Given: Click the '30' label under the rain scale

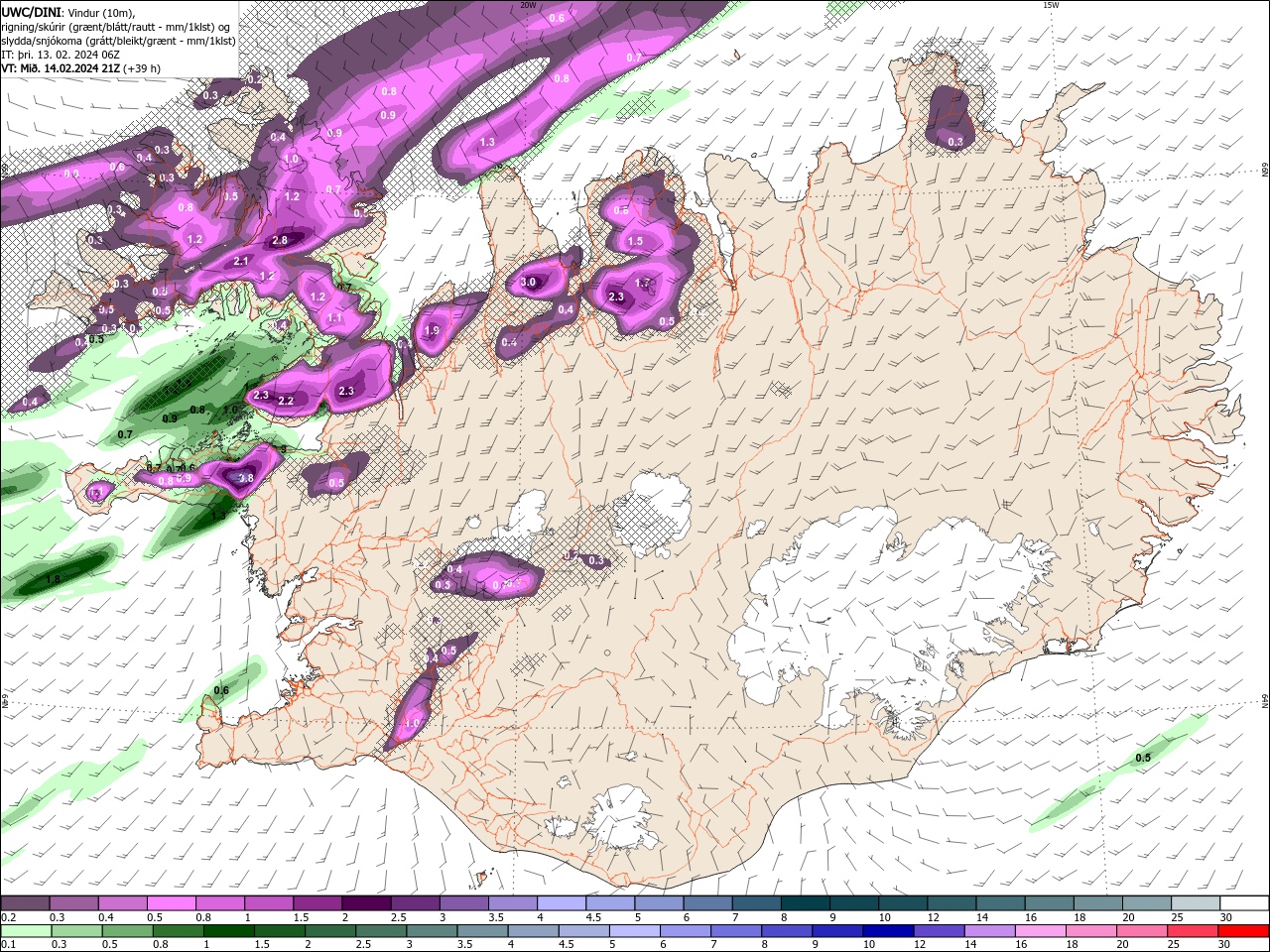Looking at the screenshot, I should 1224,945.
